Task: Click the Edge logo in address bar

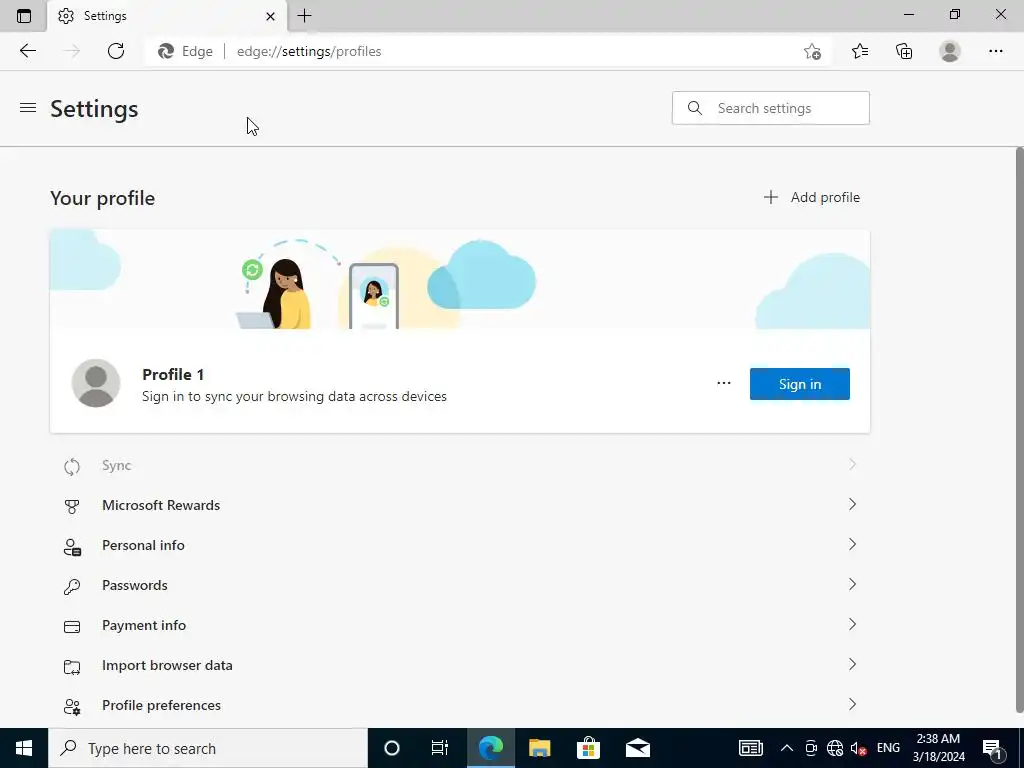Action: click(166, 51)
